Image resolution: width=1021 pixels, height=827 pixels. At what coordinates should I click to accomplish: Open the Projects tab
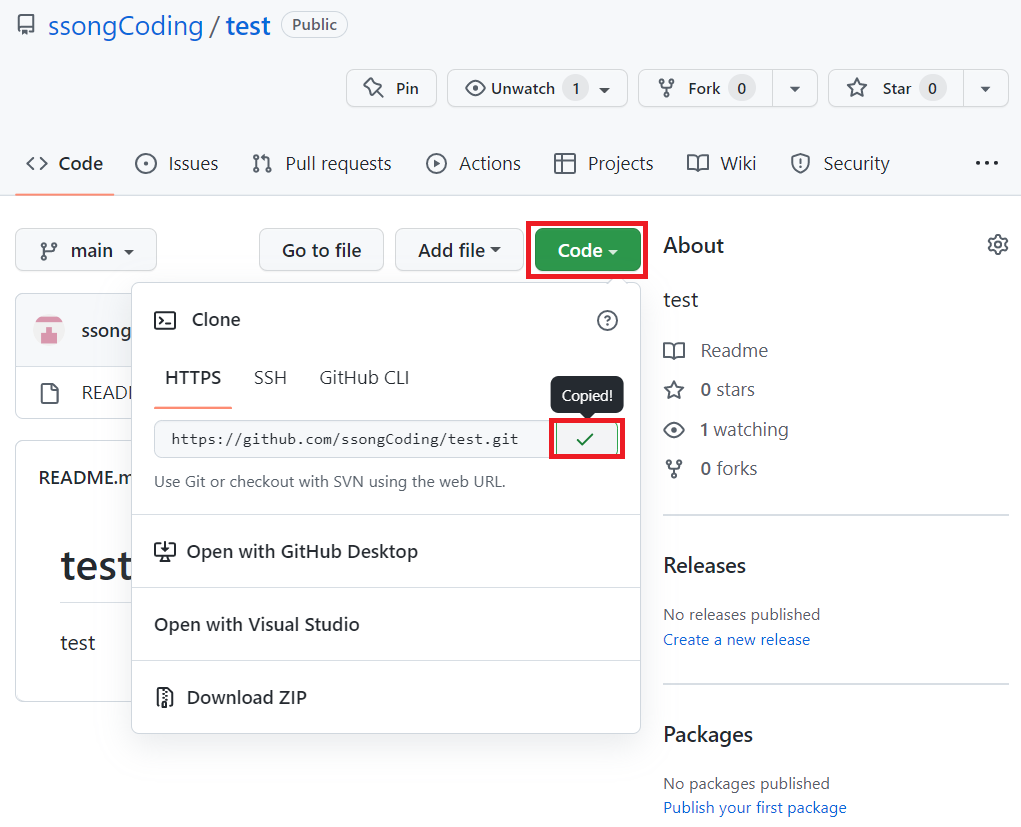603,163
